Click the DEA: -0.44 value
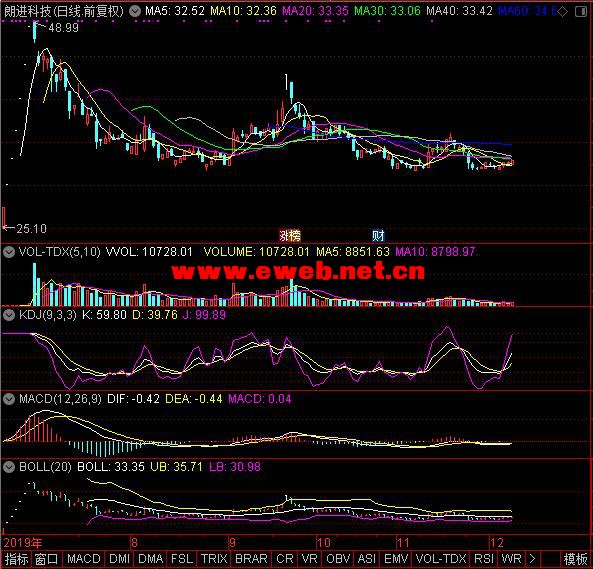 194,398
